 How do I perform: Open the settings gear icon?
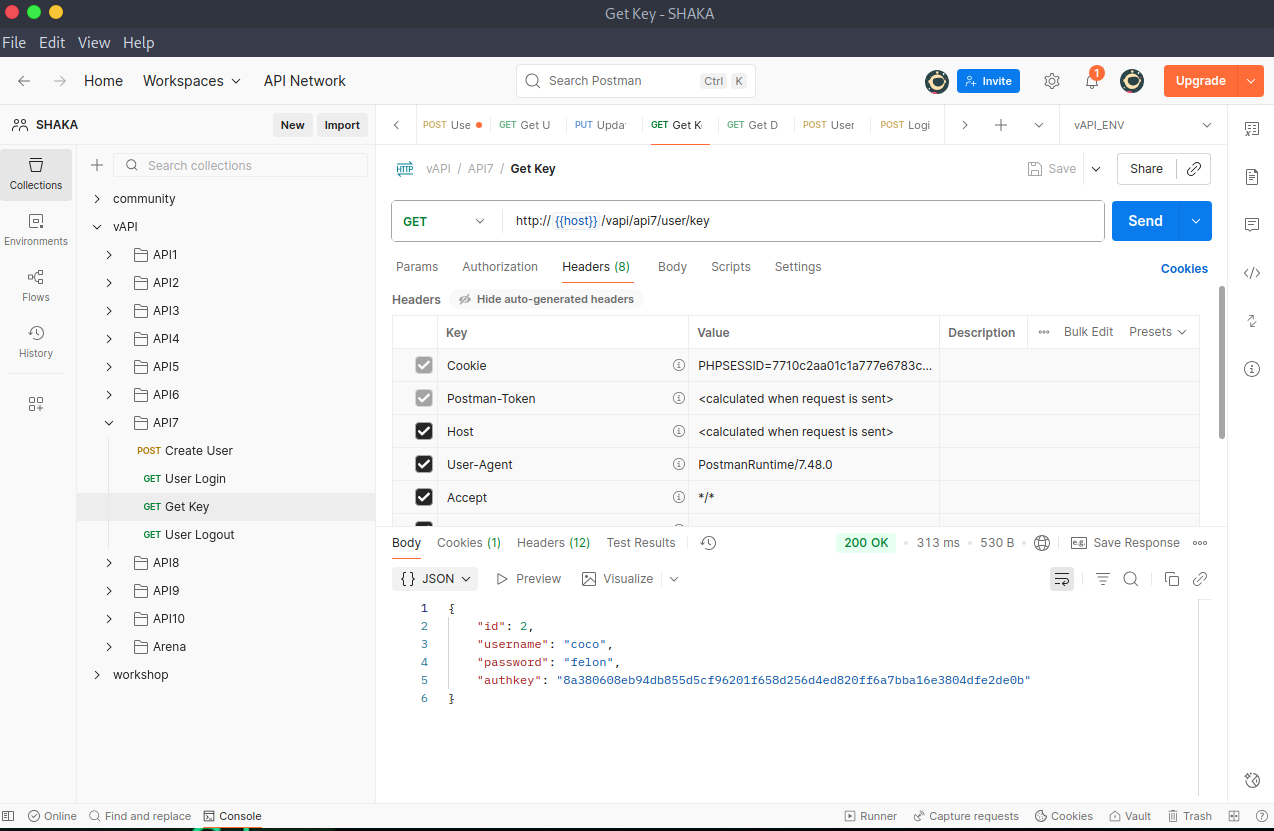pos(1052,81)
